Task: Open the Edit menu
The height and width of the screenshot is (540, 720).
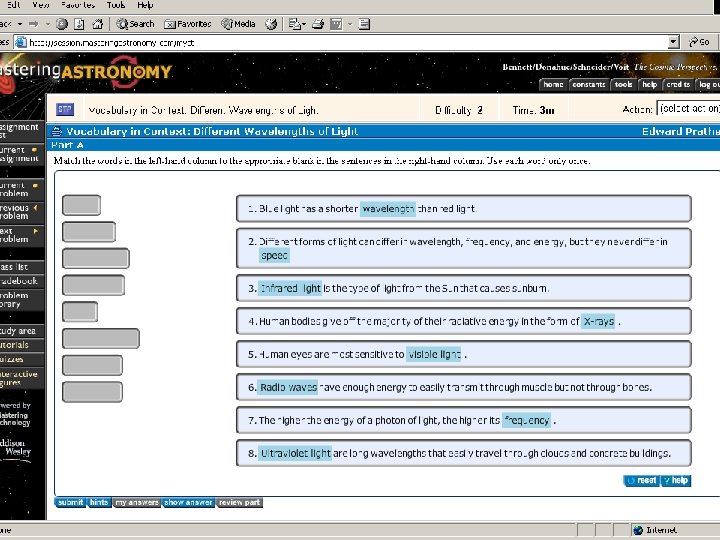Action: (14, 5)
